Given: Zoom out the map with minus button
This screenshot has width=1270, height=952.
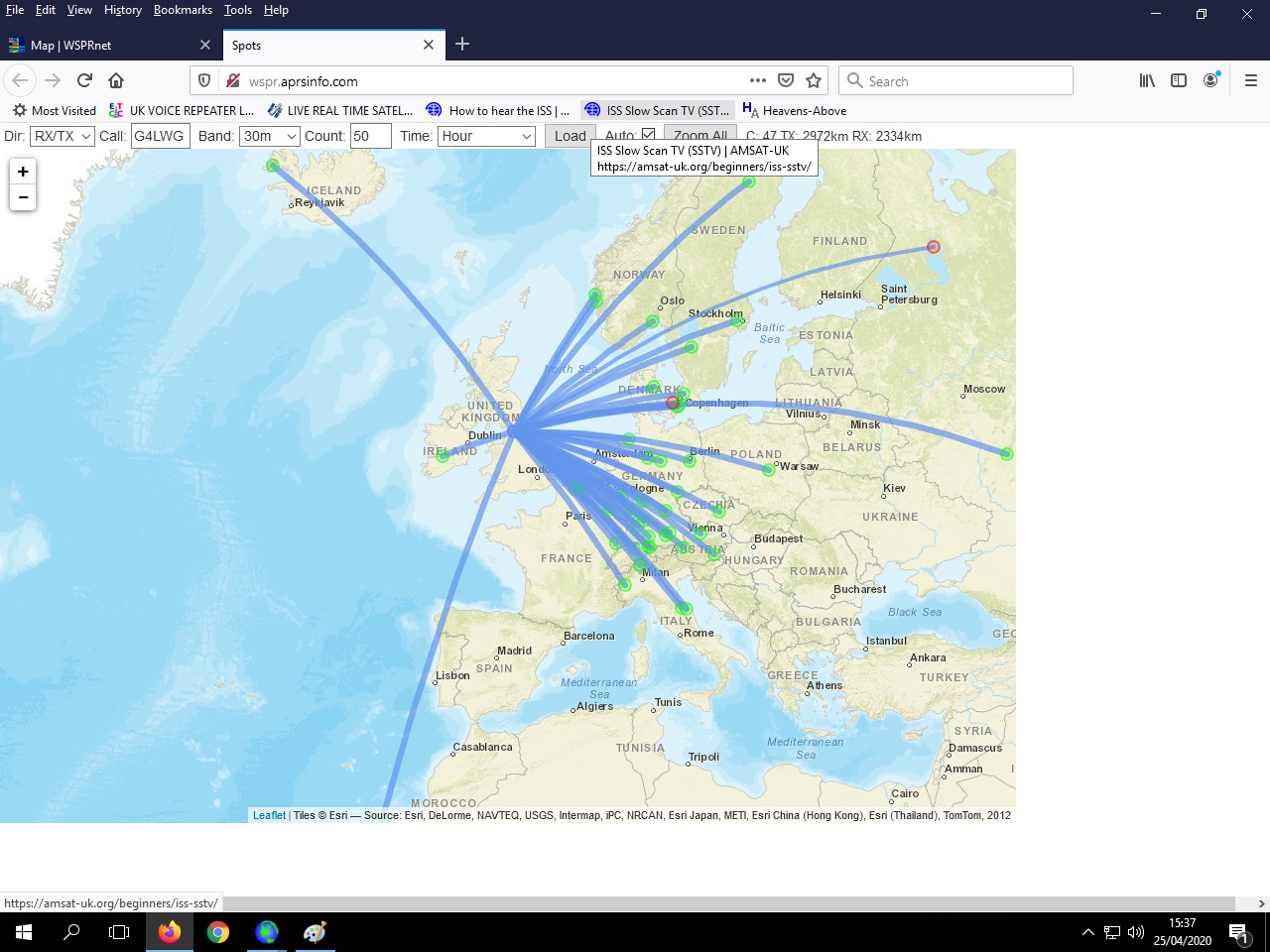Looking at the screenshot, I should pyautogui.click(x=23, y=197).
